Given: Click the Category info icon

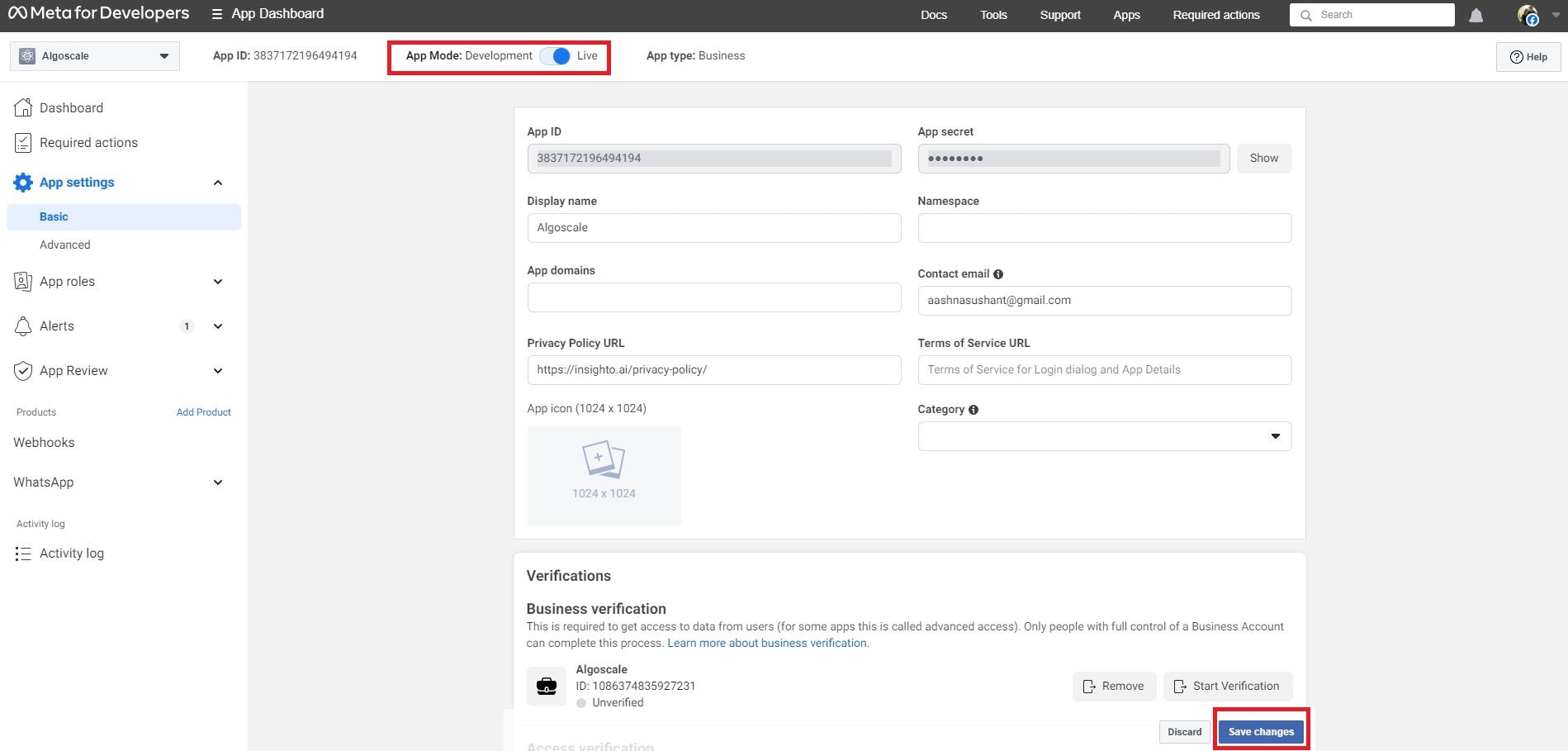Looking at the screenshot, I should [x=973, y=410].
